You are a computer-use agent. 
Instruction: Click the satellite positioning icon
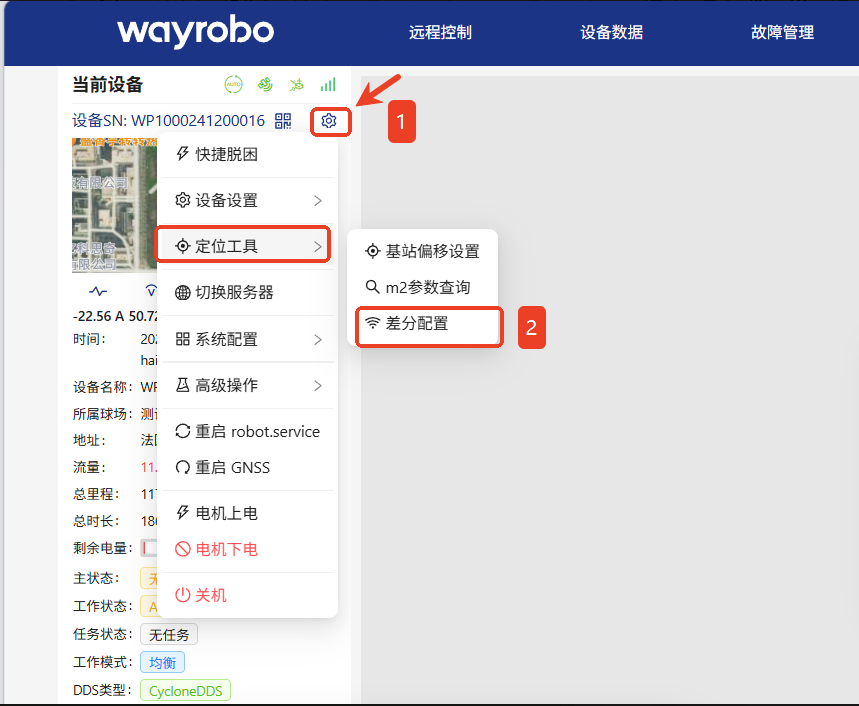click(x=296, y=84)
